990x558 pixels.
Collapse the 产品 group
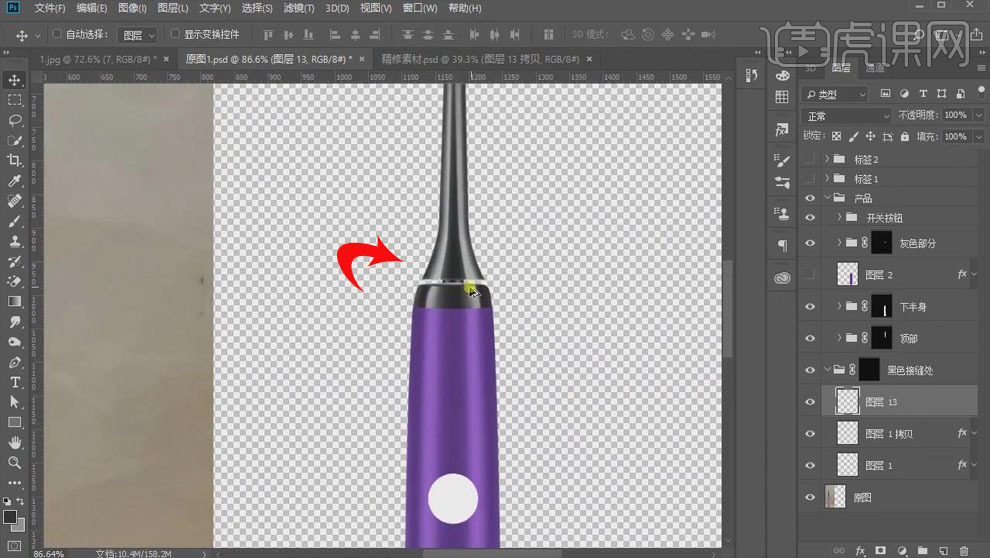tap(826, 198)
